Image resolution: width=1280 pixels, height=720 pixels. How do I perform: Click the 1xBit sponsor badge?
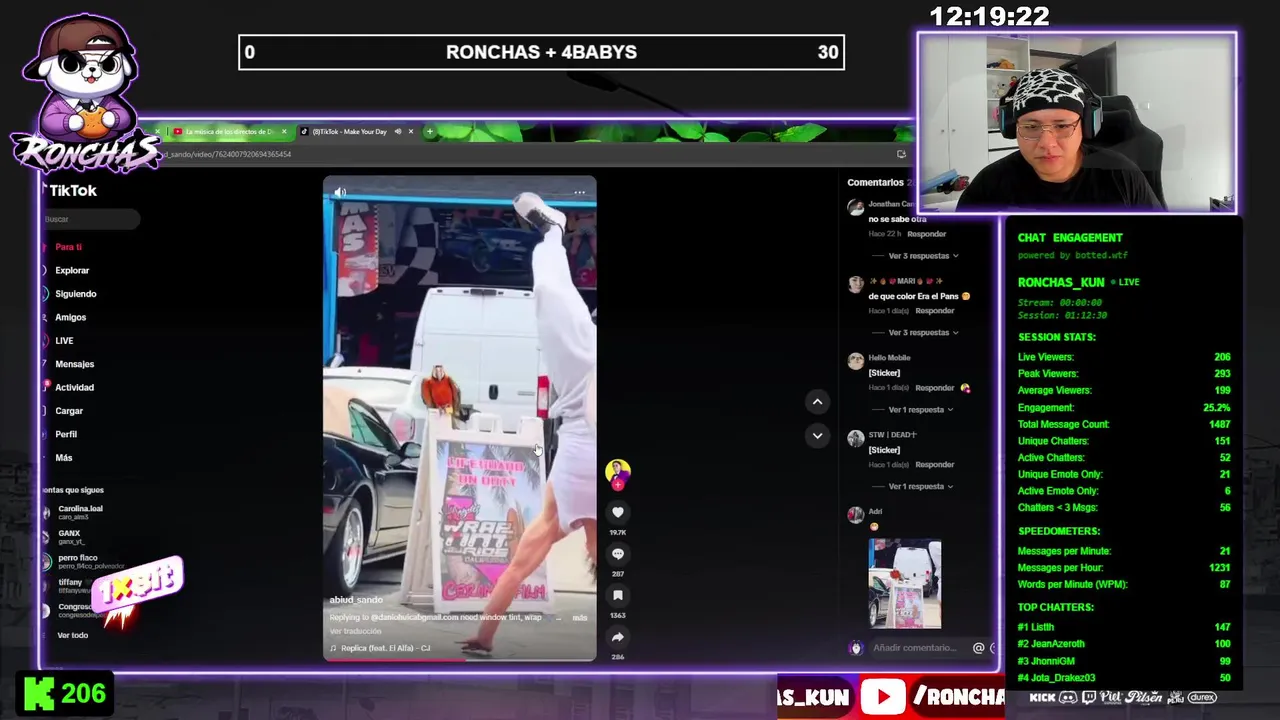coord(138,588)
